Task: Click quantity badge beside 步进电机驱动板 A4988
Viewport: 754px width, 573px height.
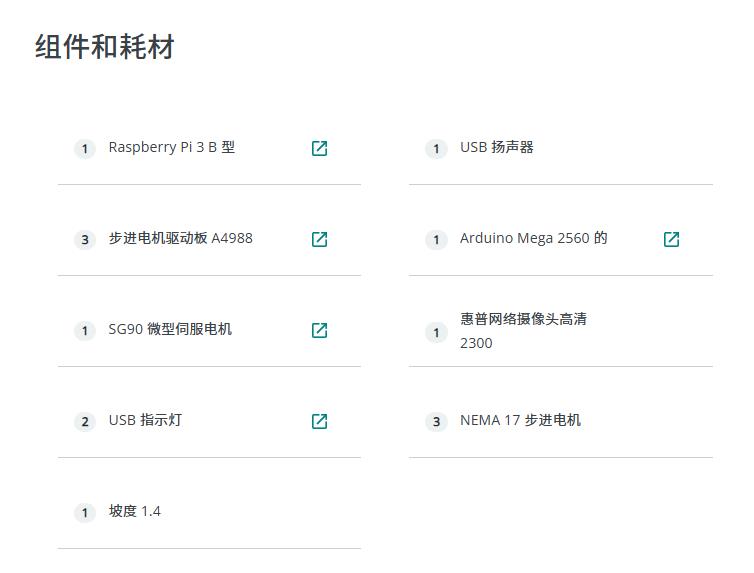Action: coord(85,239)
